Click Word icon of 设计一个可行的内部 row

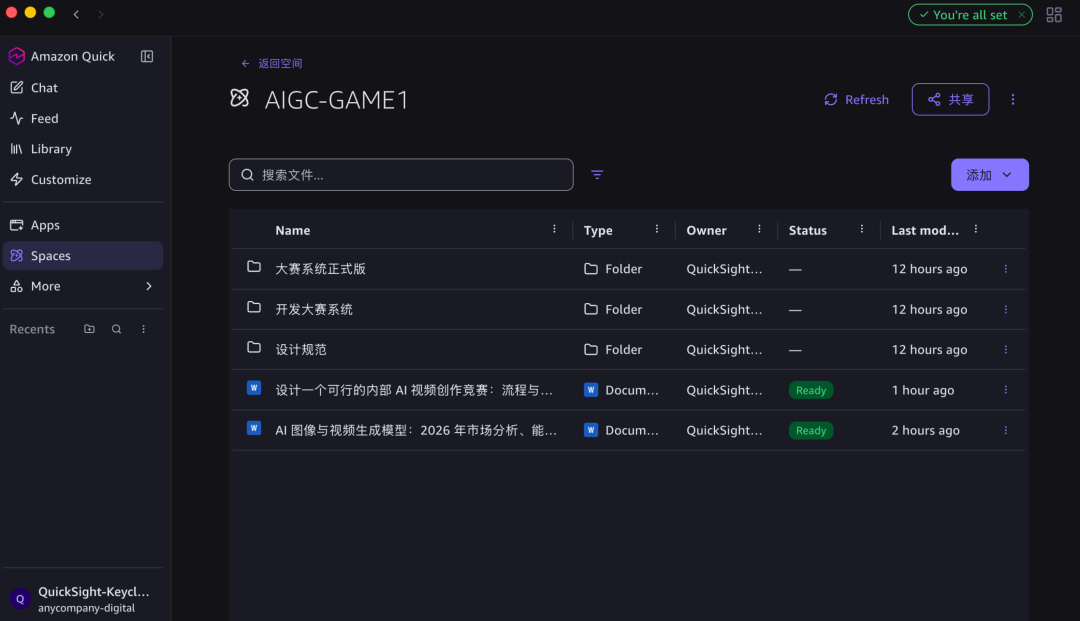point(253,388)
